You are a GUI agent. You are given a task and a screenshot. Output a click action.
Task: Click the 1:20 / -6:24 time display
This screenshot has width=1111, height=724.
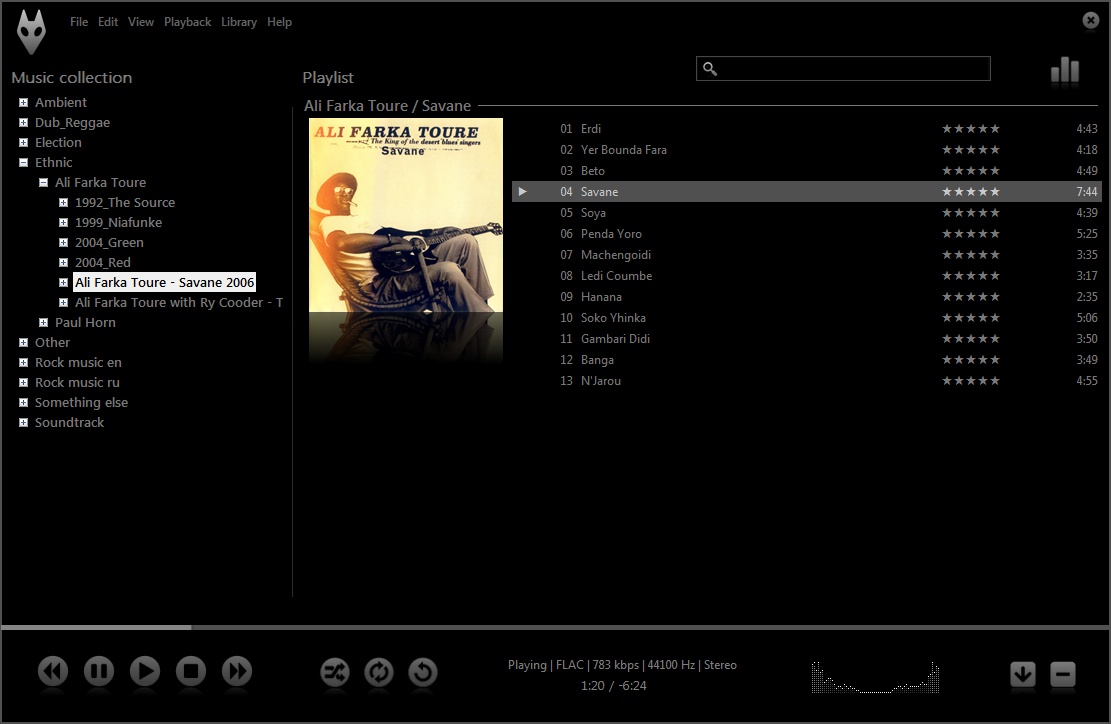(614, 686)
